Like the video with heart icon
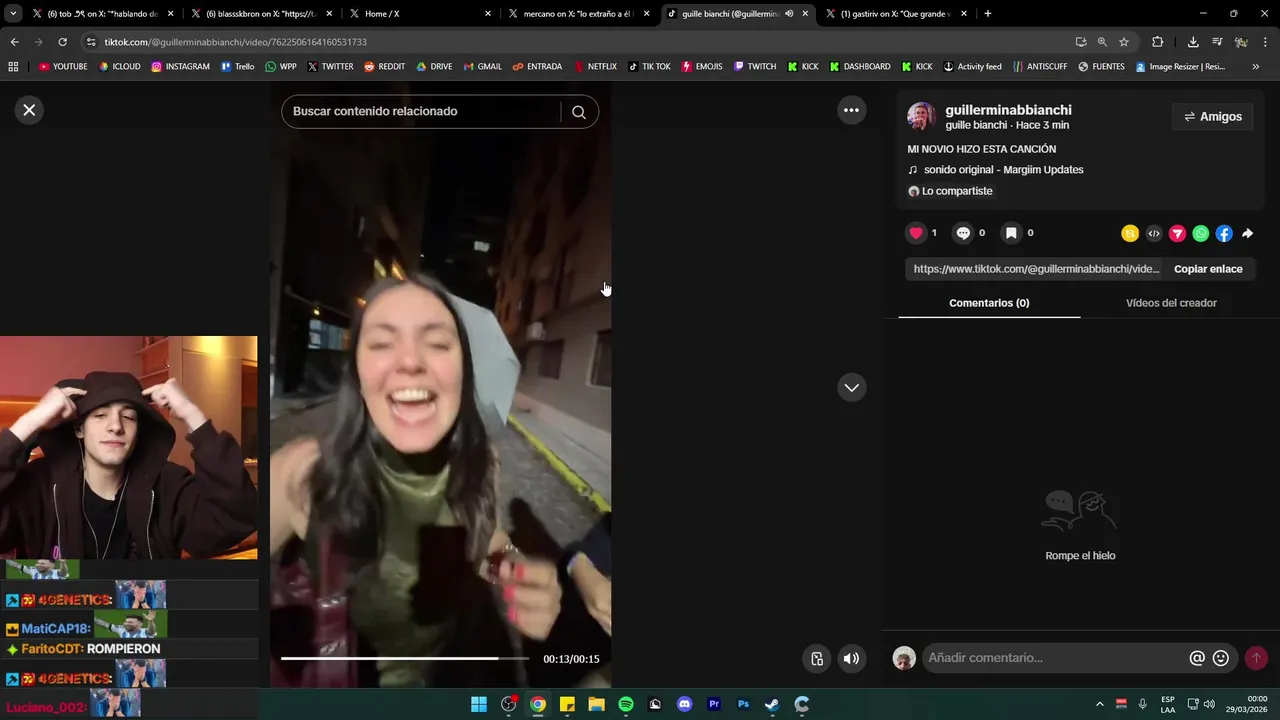 (916, 233)
